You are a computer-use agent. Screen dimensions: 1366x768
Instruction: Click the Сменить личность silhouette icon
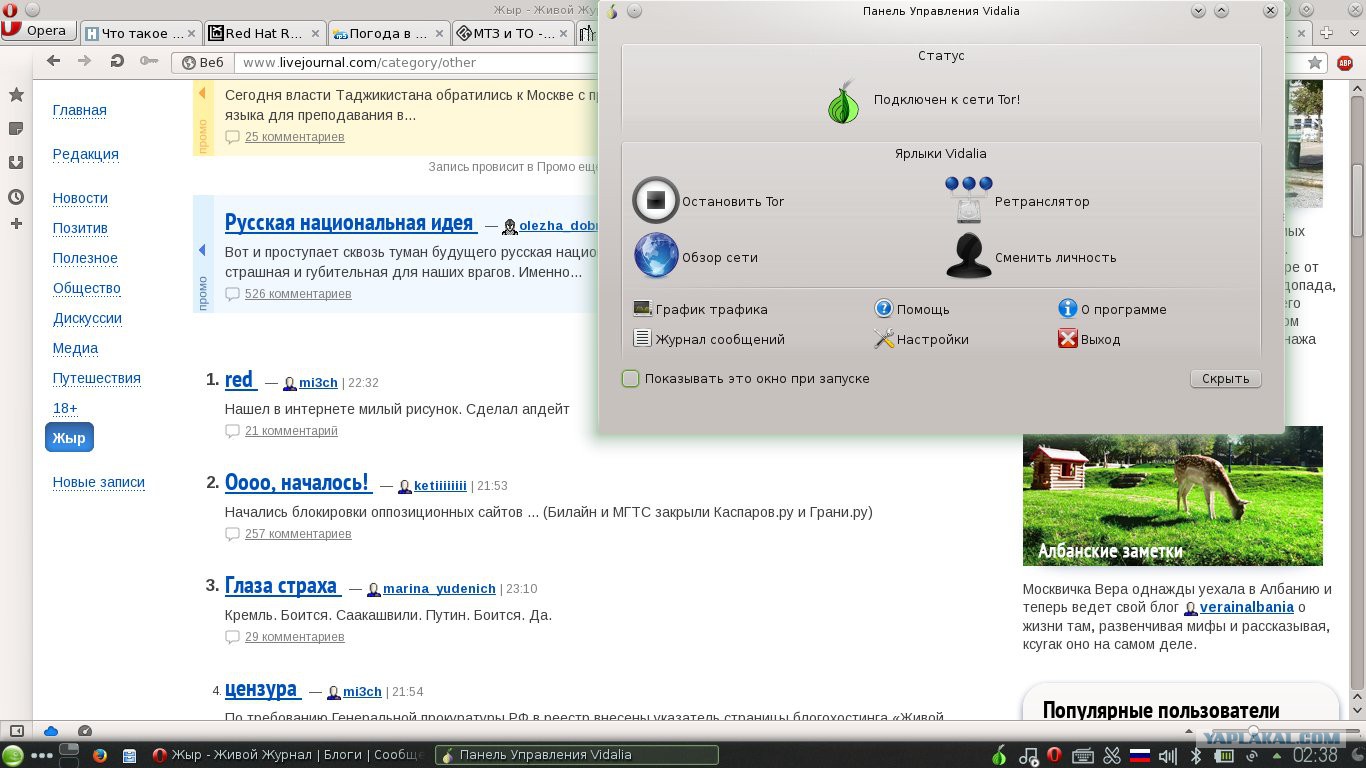tap(969, 256)
